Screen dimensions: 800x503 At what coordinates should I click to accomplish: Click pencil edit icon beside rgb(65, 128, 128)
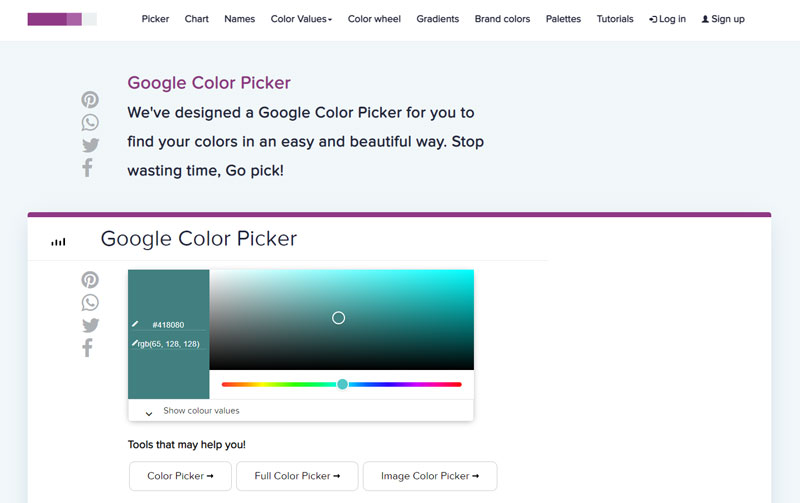coord(135,343)
